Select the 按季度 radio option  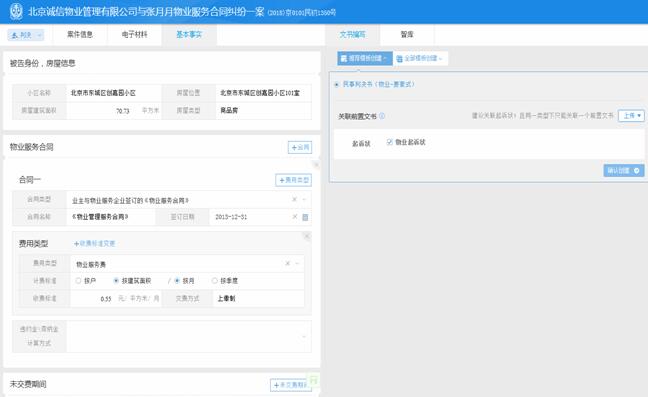click(x=214, y=281)
